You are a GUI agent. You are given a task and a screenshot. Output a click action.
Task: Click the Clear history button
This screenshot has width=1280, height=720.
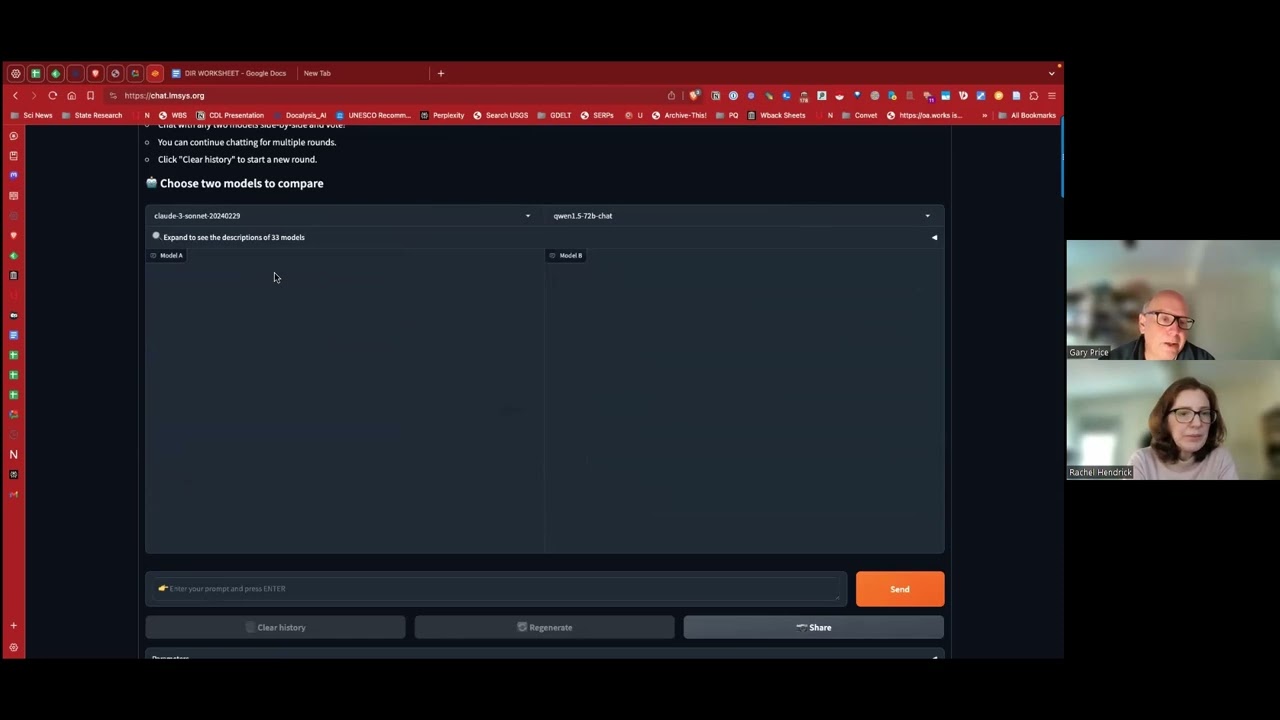click(275, 627)
